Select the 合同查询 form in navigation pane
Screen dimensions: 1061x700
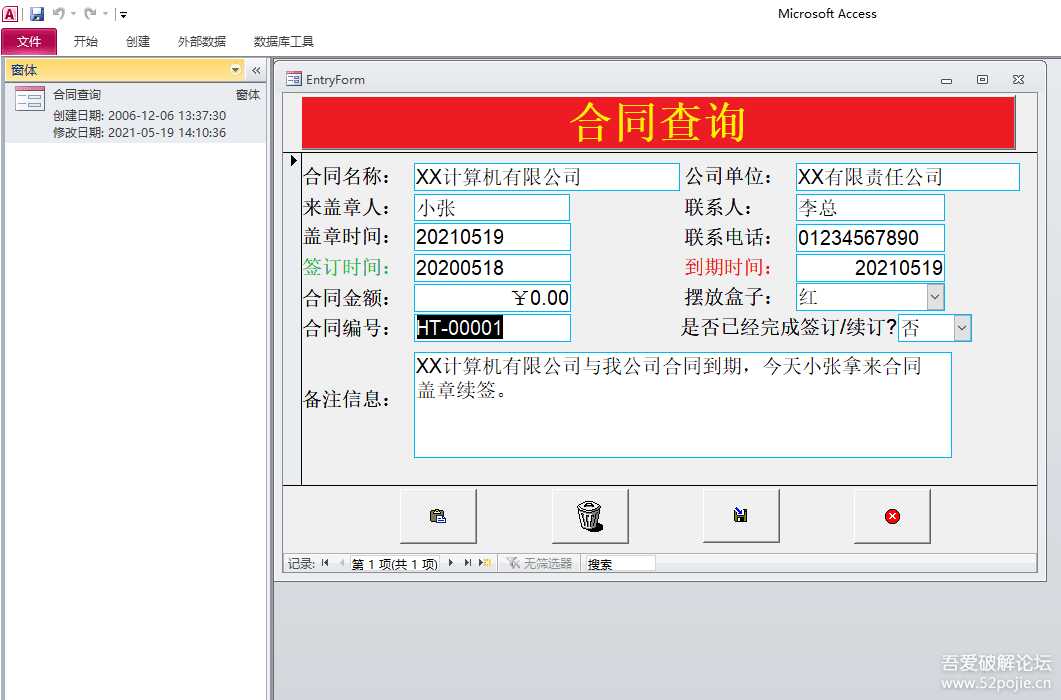coord(77,95)
